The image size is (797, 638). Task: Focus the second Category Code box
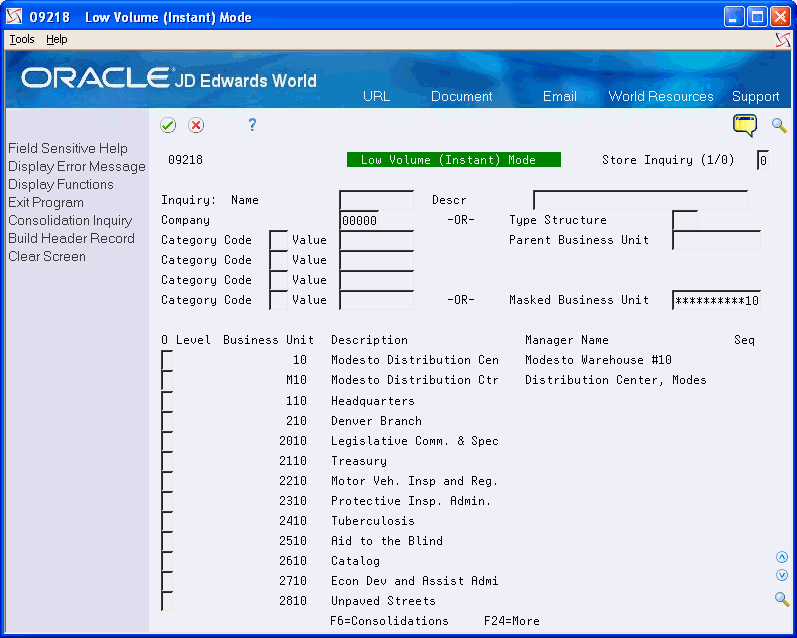click(279, 260)
